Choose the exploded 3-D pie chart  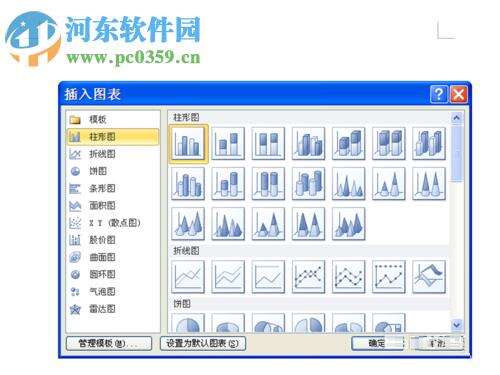[349, 323]
